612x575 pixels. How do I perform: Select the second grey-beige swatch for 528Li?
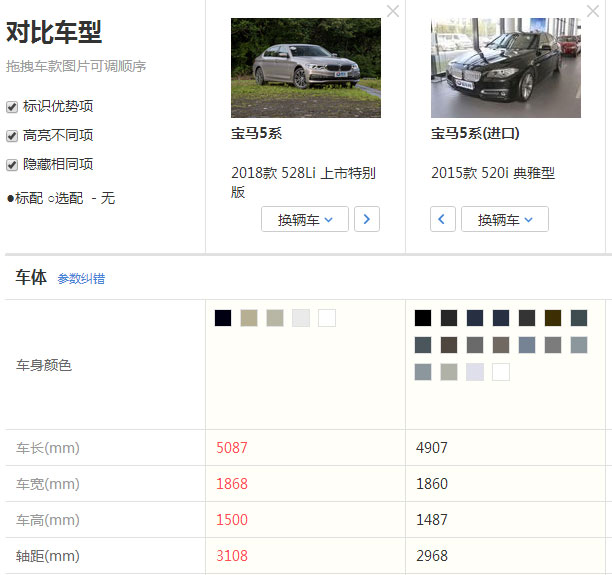pos(275,318)
